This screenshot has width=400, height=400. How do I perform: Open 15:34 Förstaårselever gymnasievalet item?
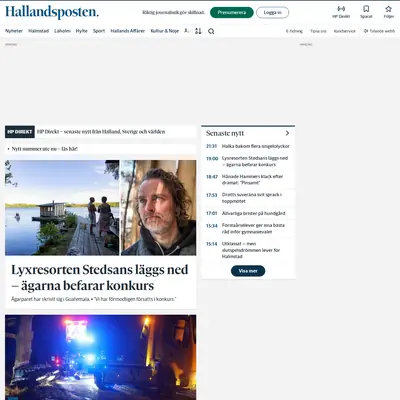pos(248,228)
